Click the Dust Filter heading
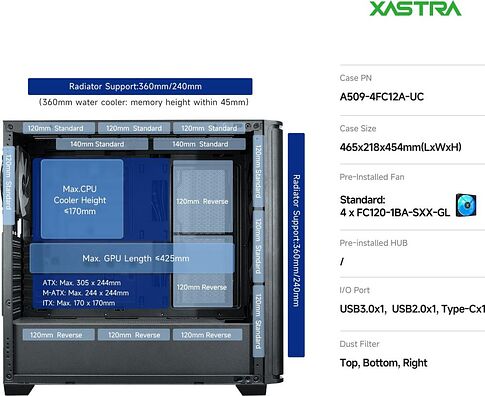This screenshot has height=396, width=485. 359,344
